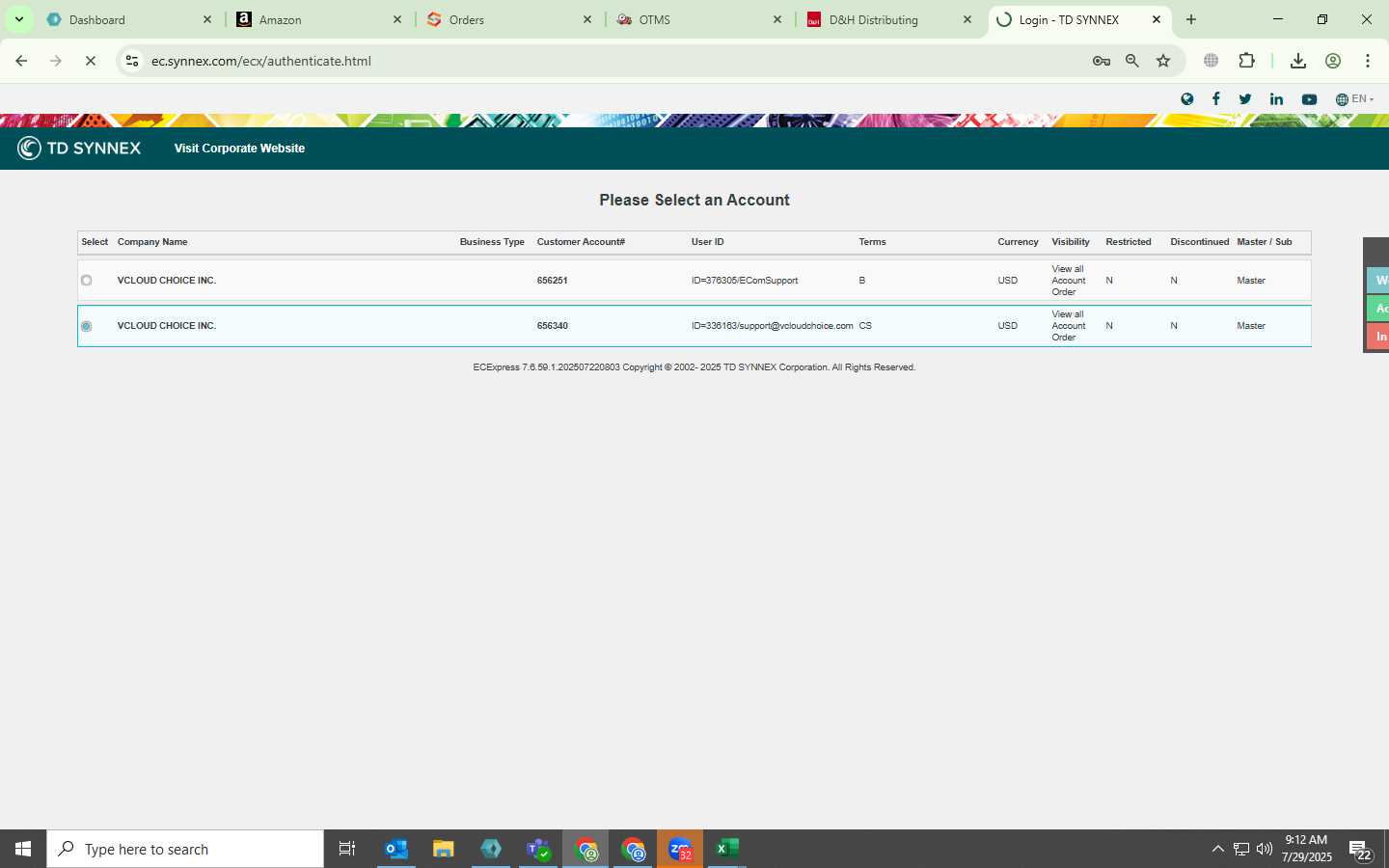Viewport: 1389px width, 868px height.
Task: Open the Chrome profile icon
Action: 1333,61
